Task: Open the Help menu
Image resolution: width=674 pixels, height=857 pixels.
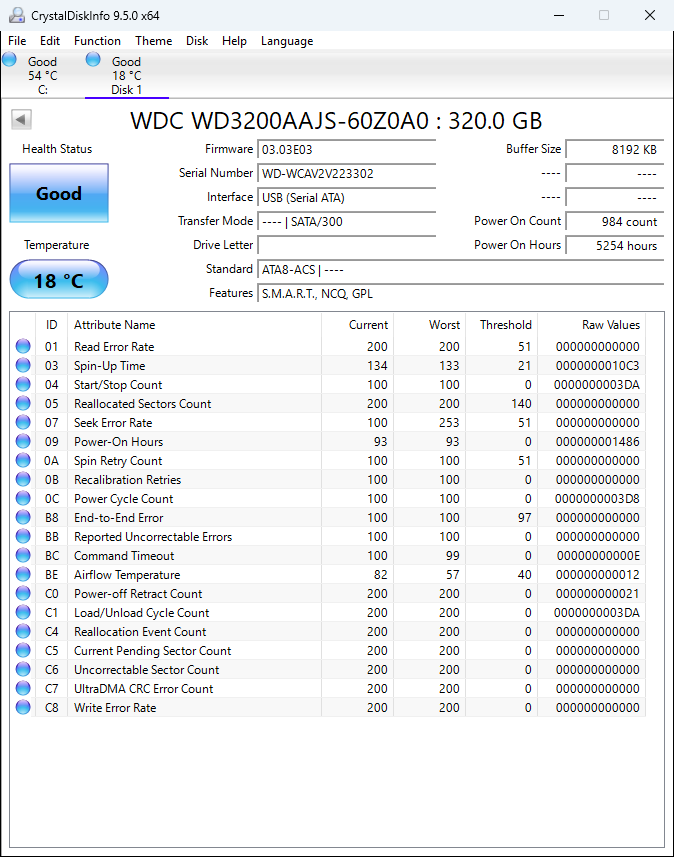Action: tap(234, 41)
